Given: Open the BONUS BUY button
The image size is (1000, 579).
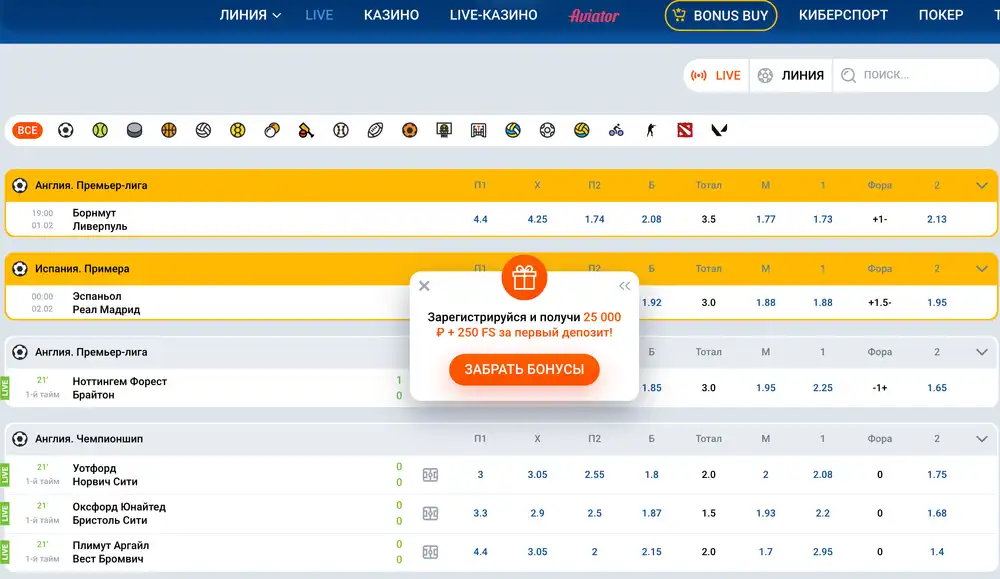Looking at the screenshot, I should 721,16.
